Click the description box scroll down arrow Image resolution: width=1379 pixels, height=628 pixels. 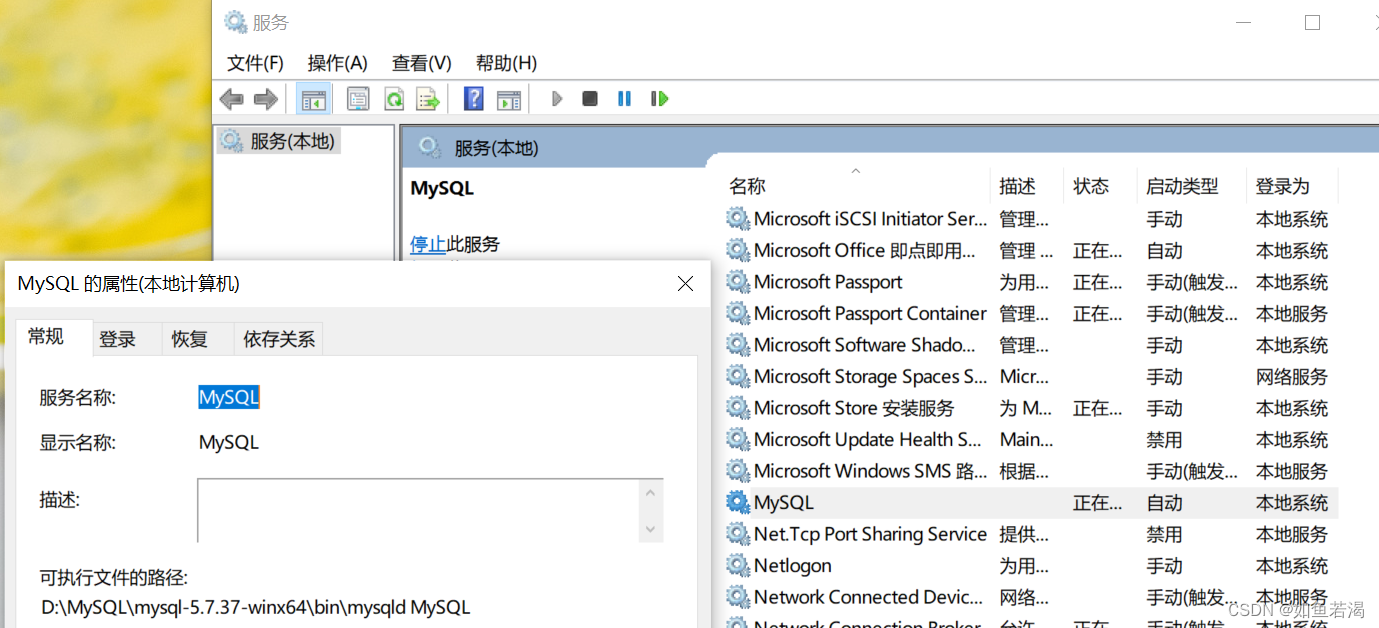point(651,529)
